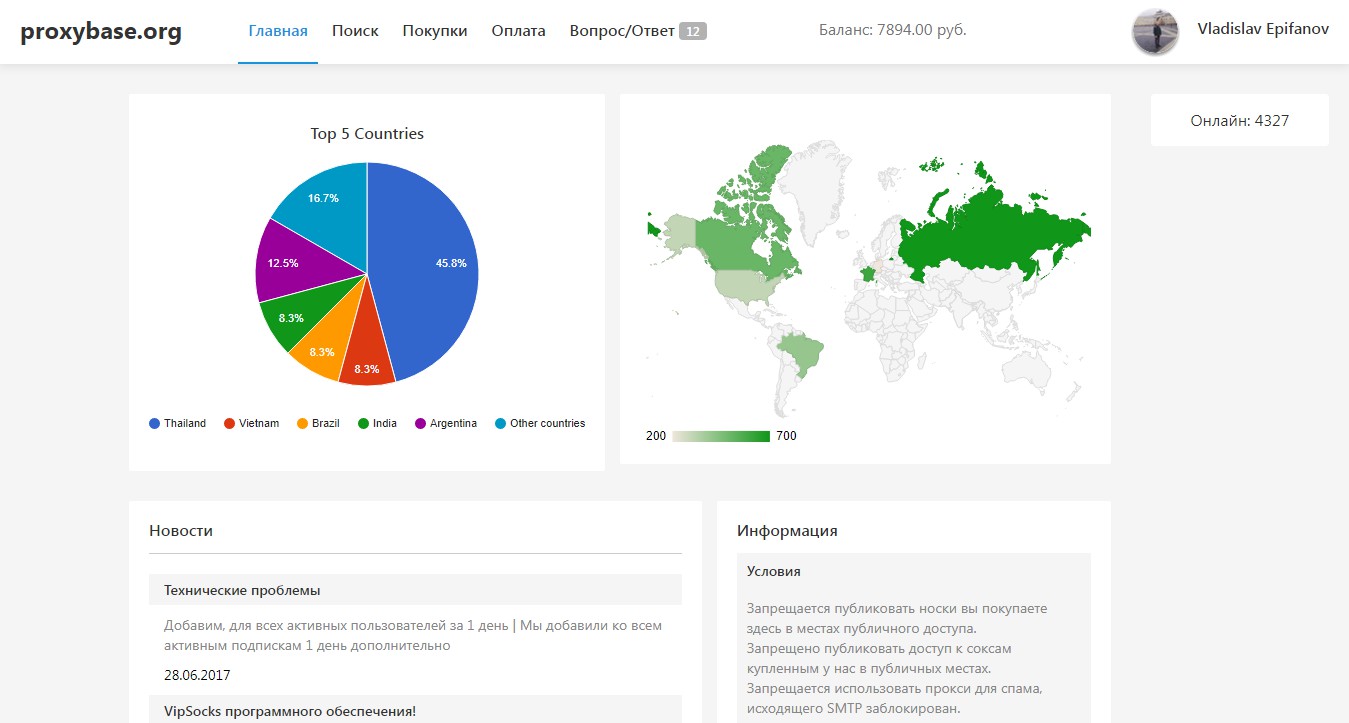The width and height of the screenshot is (1349, 723).
Task: Click the Информация section heading
Action: (x=787, y=531)
